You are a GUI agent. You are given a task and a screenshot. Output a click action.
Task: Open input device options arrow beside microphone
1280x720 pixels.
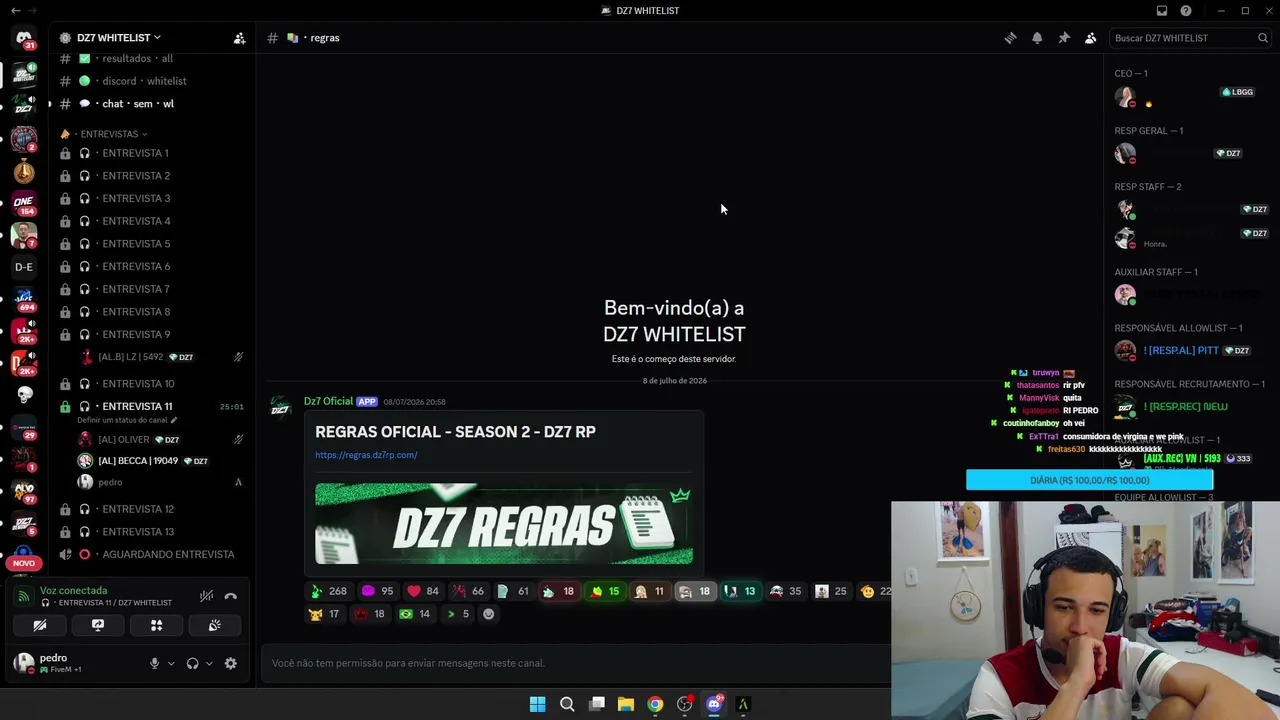click(171, 663)
